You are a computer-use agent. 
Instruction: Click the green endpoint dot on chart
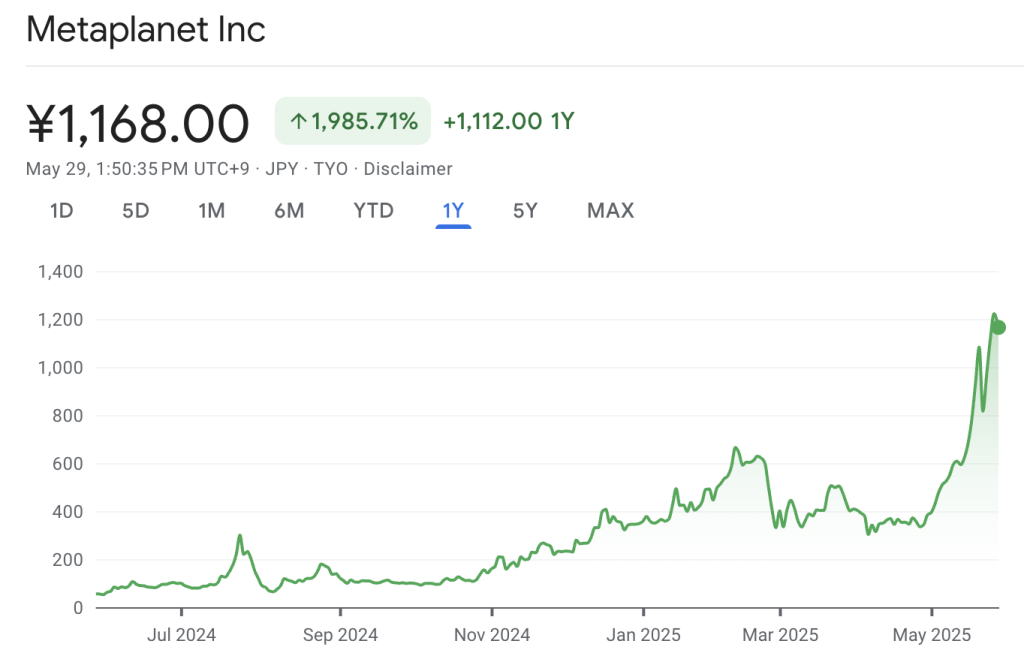pyautogui.click(x=998, y=327)
